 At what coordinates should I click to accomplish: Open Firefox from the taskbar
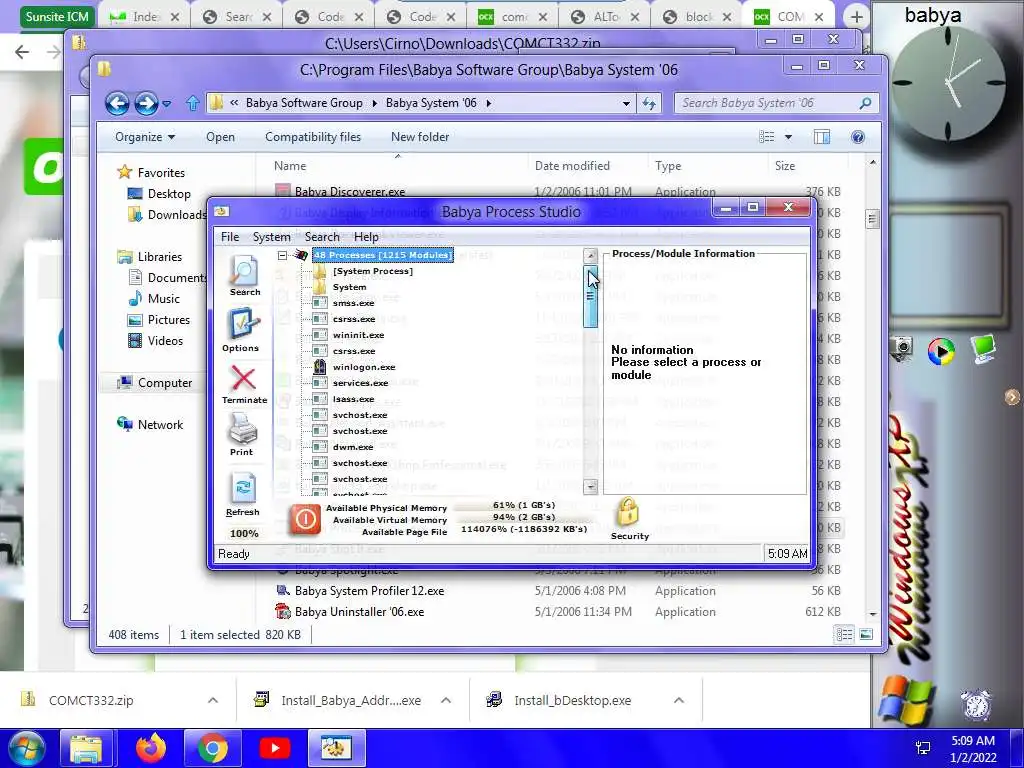point(151,748)
